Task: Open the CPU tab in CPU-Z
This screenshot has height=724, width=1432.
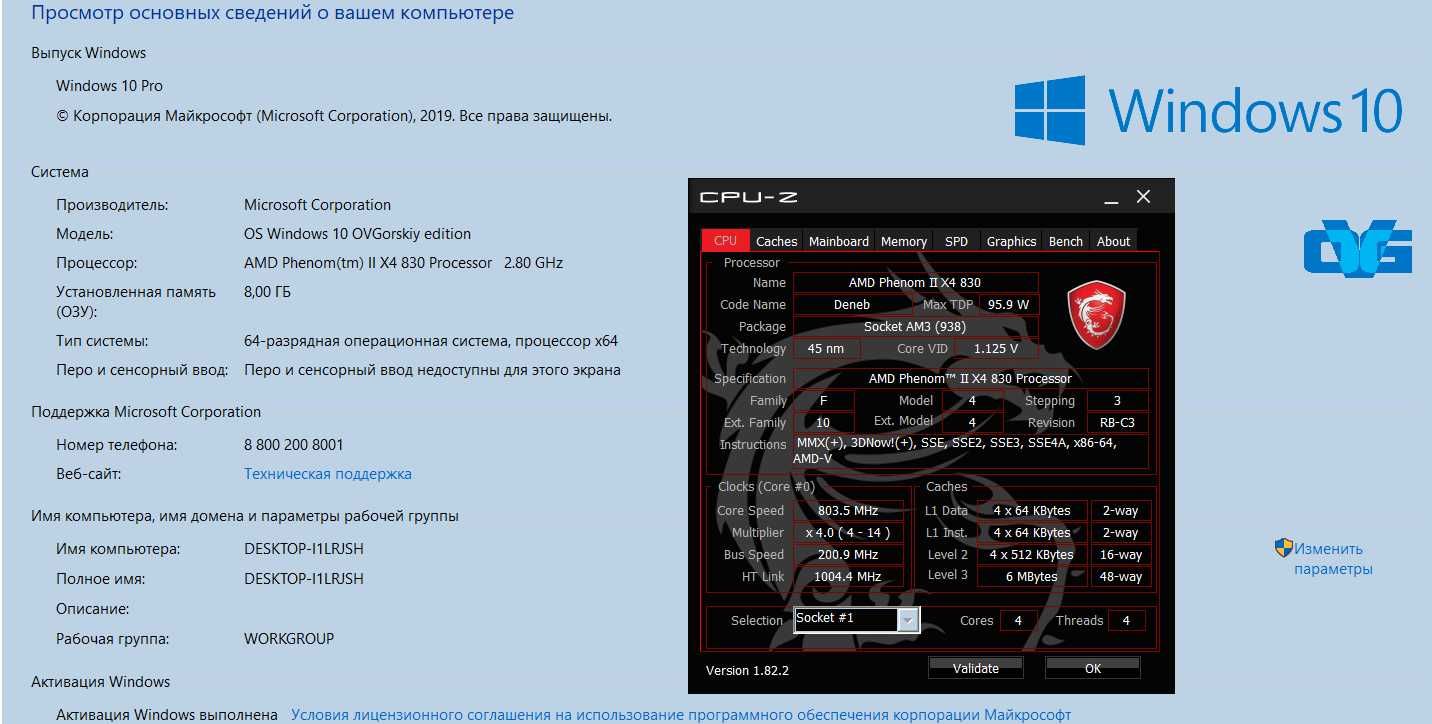Action: [726, 241]
